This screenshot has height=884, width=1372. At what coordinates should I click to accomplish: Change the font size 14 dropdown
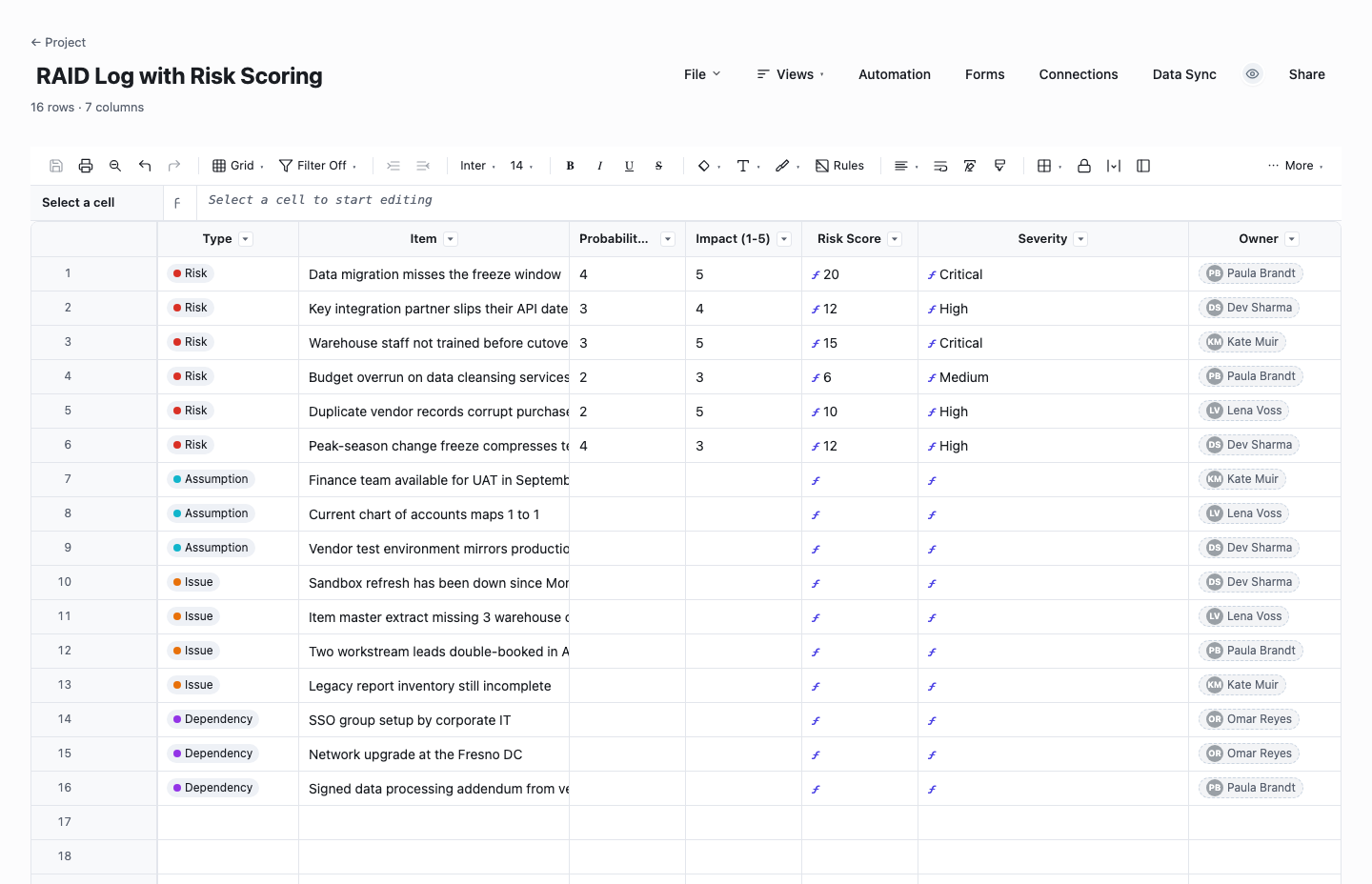pos(521,166)
